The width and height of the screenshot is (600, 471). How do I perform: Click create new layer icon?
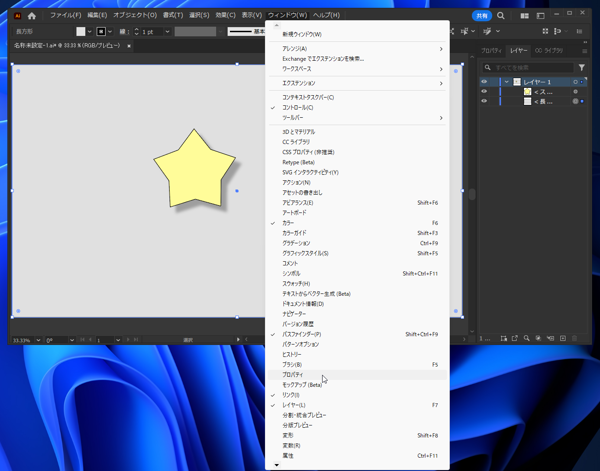click(x=562, y=338)
